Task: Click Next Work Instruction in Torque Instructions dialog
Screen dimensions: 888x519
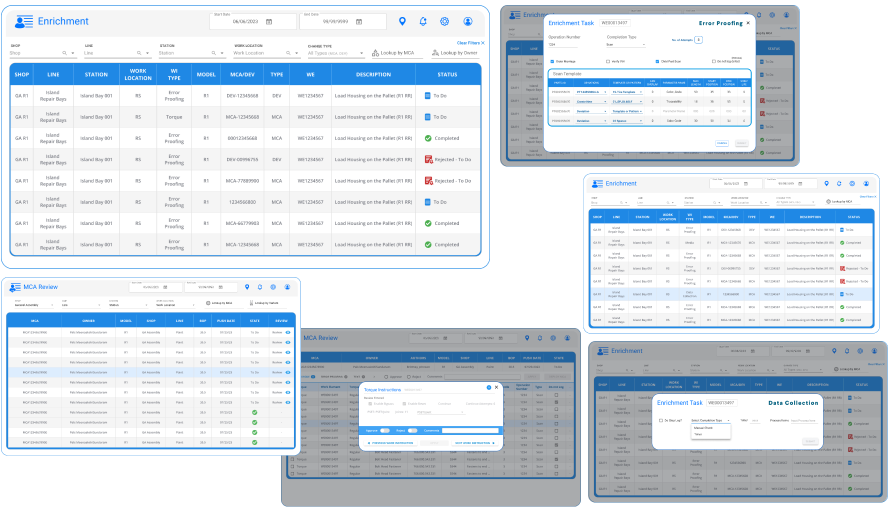Action: [x=475, y=443]
